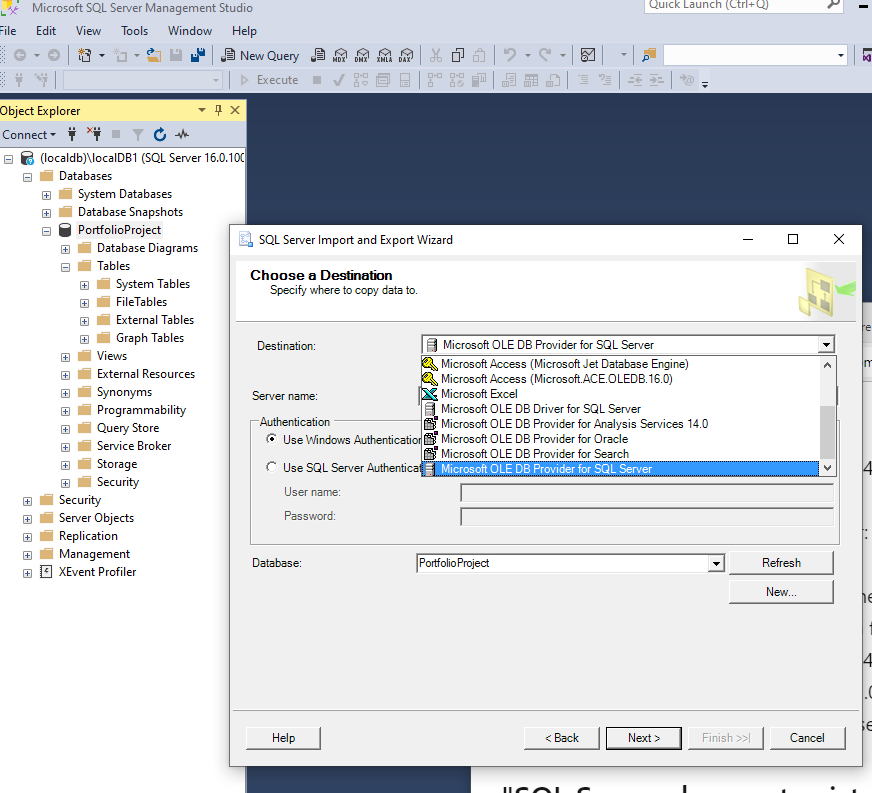
Task: Click the New Query toolbar button
Action: tap(260, 55)
